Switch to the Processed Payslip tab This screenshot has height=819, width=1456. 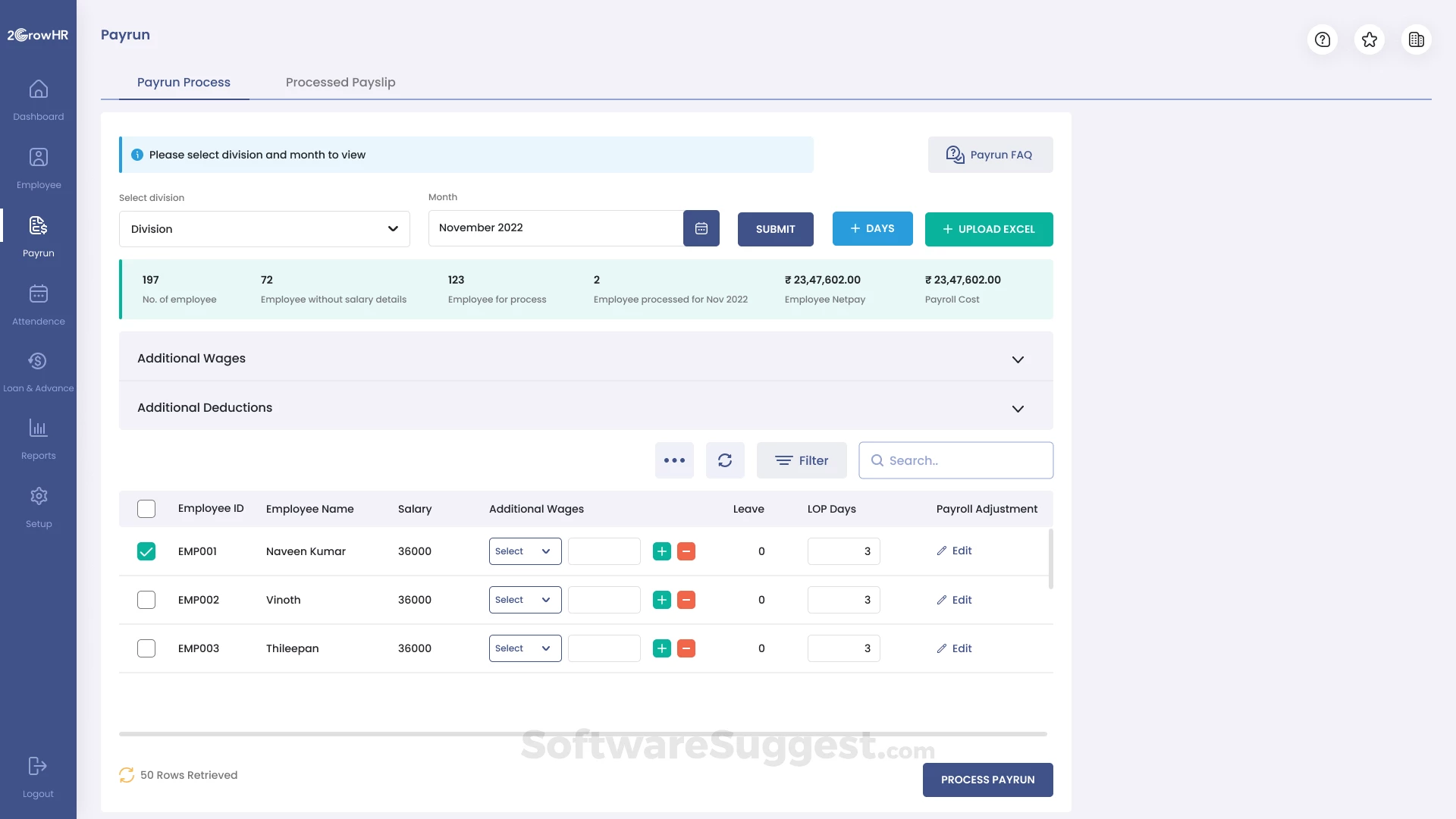click(x=340, y=82)
